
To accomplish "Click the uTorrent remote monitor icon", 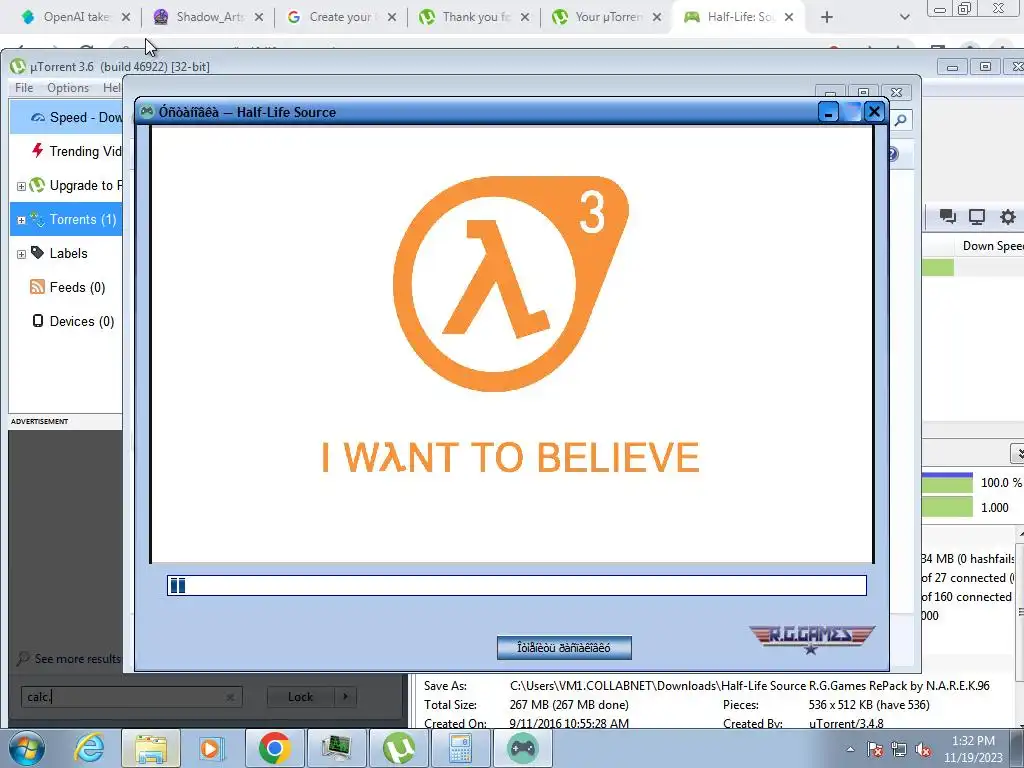I will pyautogui.click(x=977, y=217).
